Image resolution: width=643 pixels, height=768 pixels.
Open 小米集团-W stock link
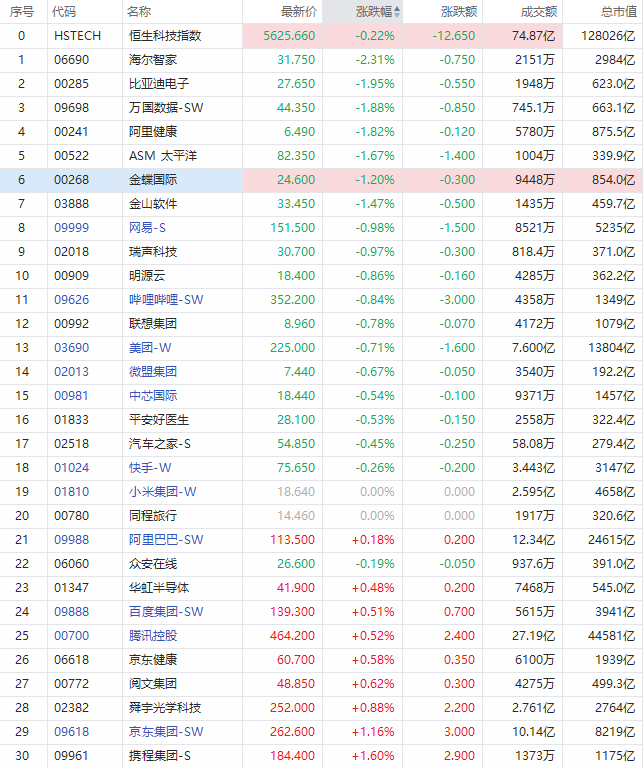click(x=163, y=492)
